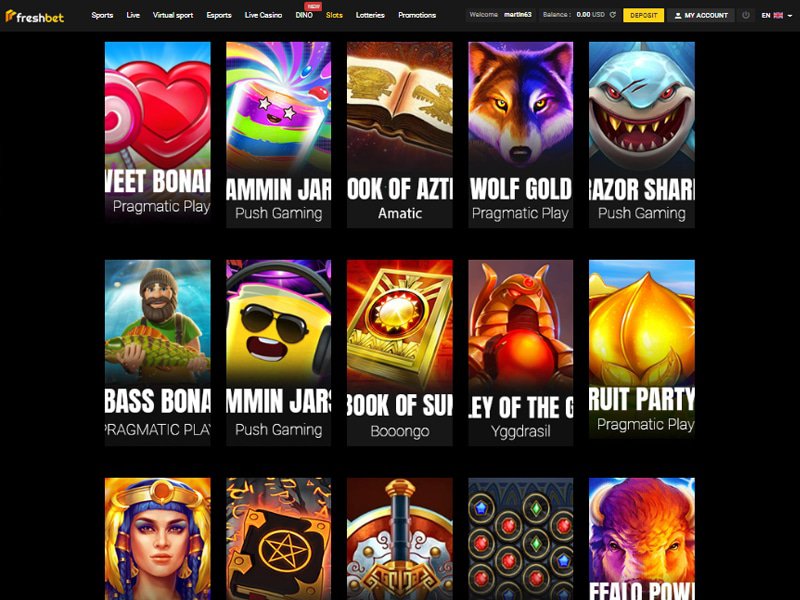Select the DINO menu item
Image resolution: width=800 pixels, height=600 pixels.
click(304, 15)
